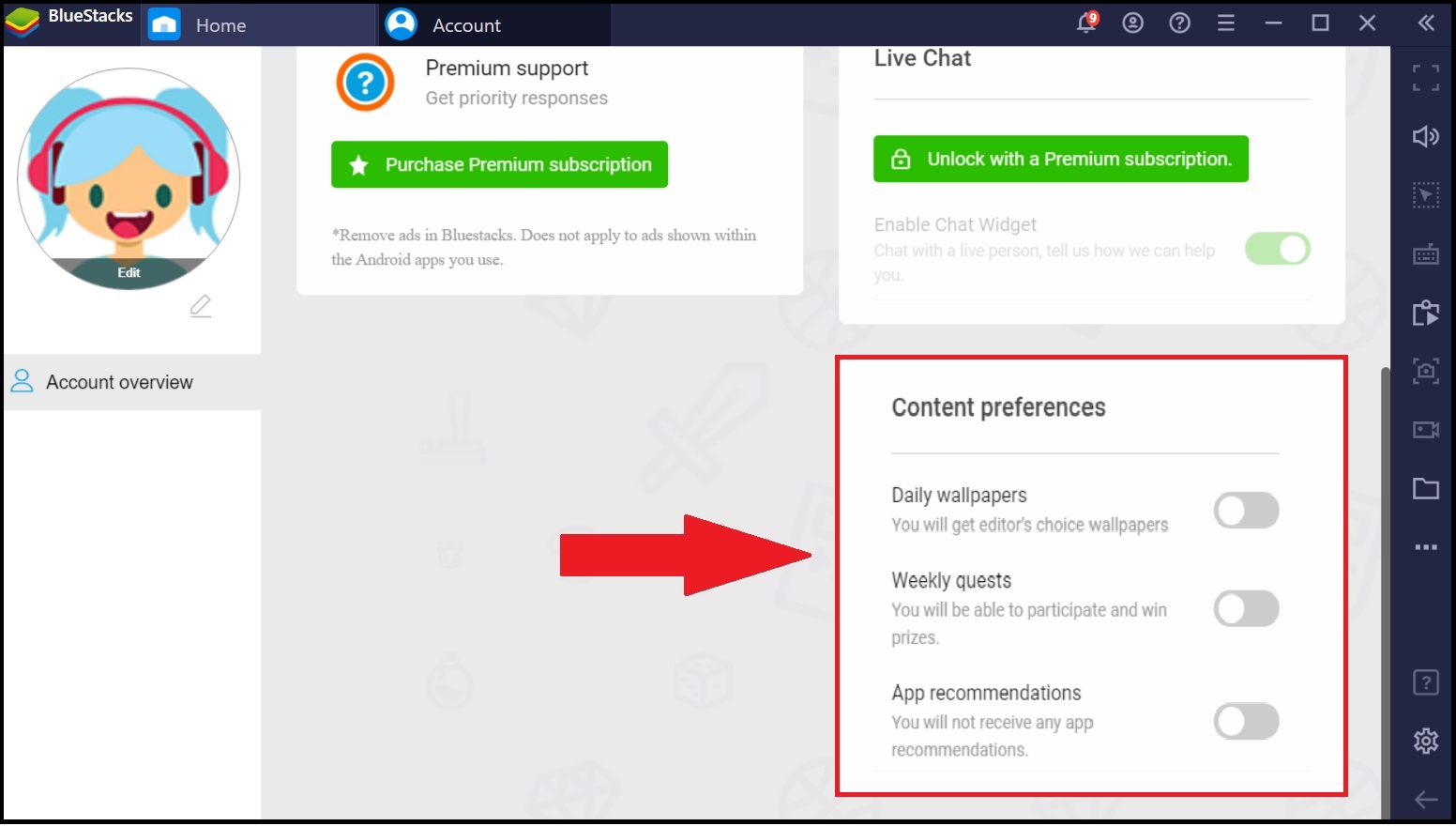Enable the Daily wallpapers toggle
Screen dimensions: 1456x826
1246,511
